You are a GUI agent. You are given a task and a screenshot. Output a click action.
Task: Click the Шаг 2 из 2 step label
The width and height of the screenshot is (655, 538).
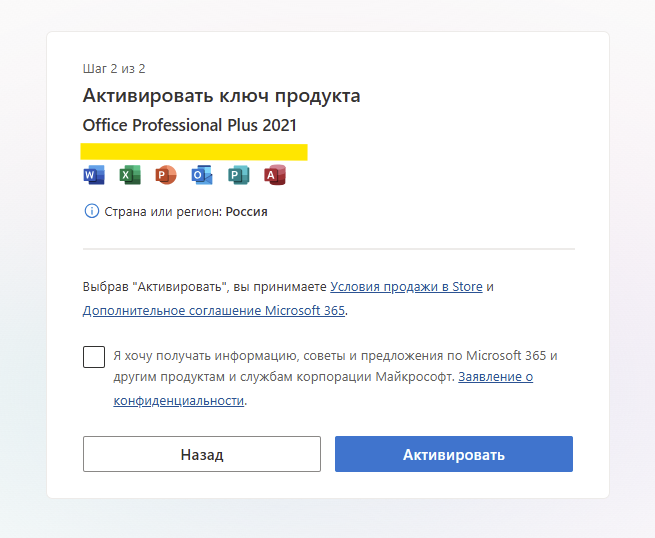[114, 69]
